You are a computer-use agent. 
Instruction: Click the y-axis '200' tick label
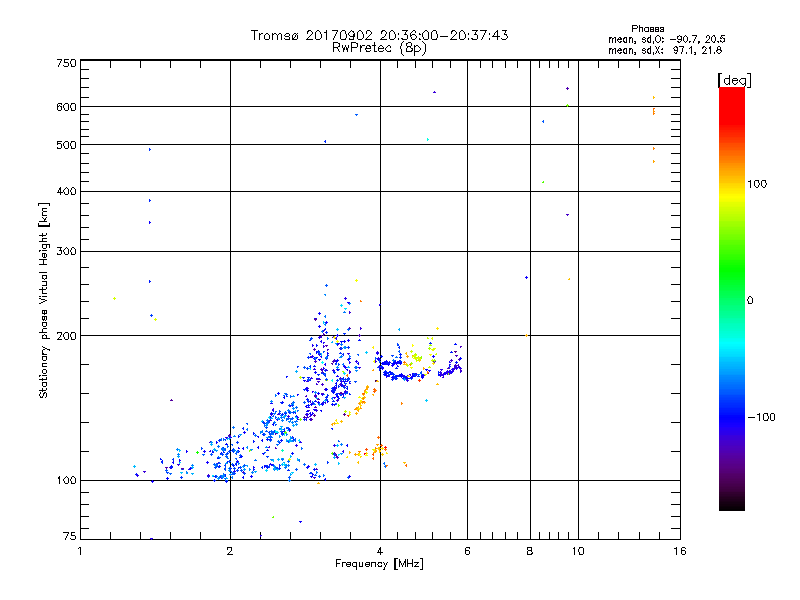pos(66,336)
